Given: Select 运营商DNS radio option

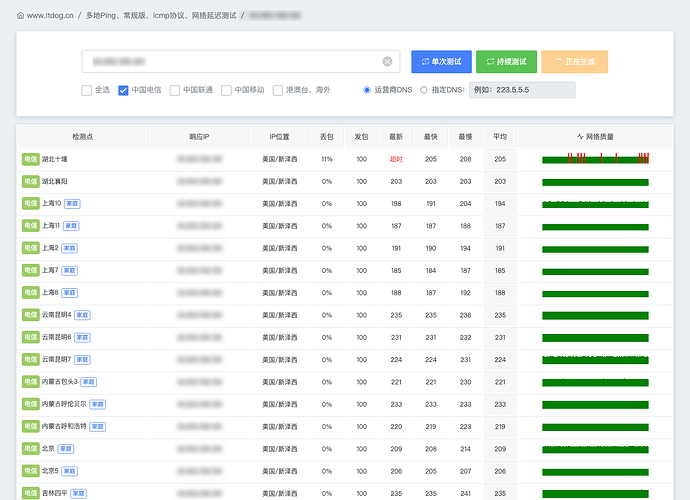Looking at the screenshot, I should [x=367, y=90].
